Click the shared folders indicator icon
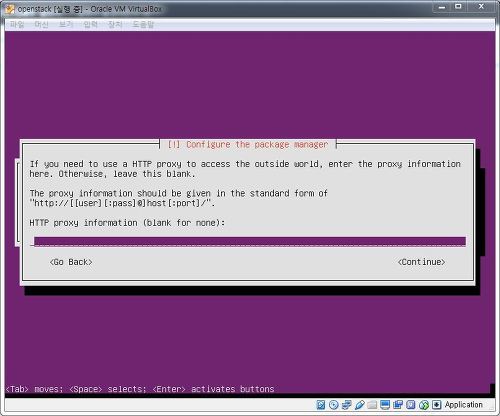Viewport: 500px width, 416px height. (x=372, y=405)
